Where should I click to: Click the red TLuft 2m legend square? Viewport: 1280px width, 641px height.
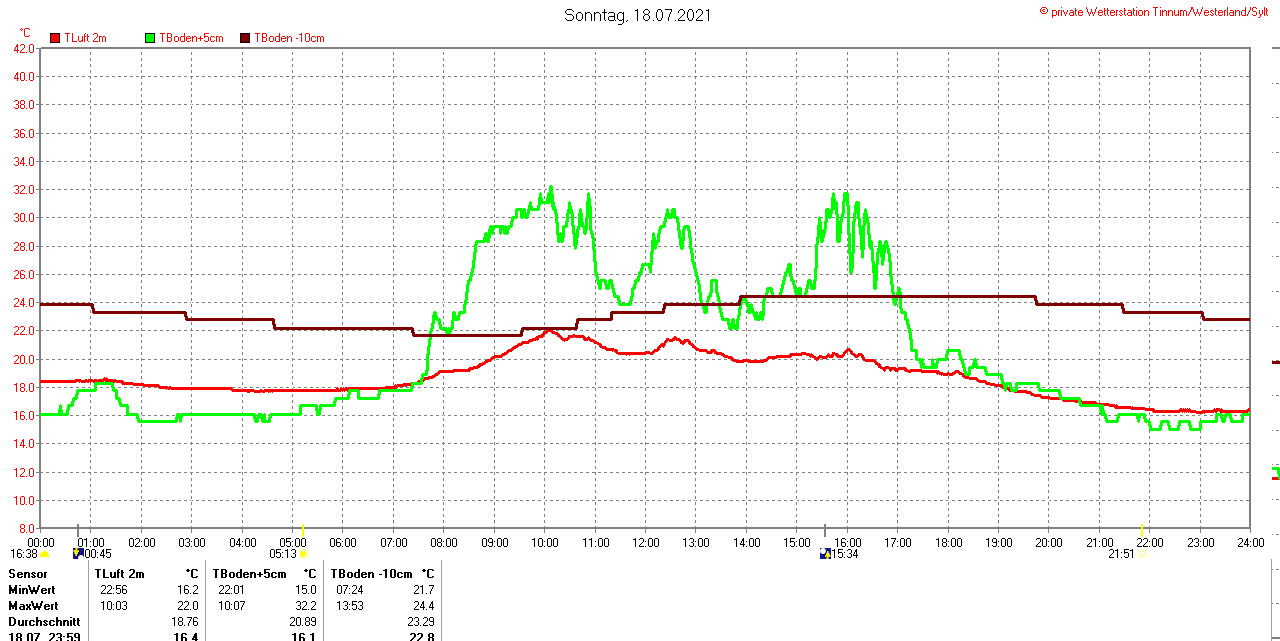click(56, 38)
